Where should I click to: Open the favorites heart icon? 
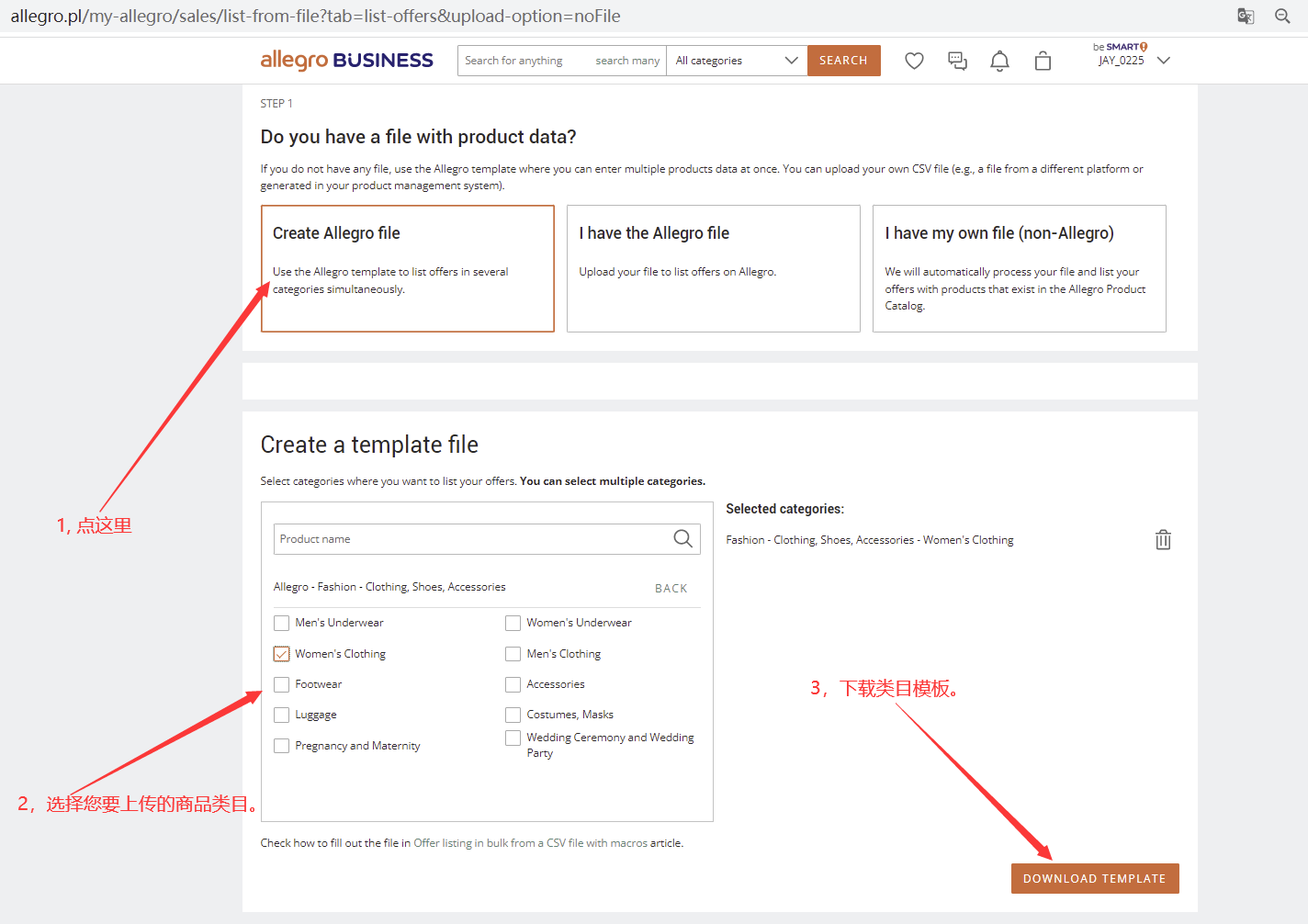click(x=914, y=61)
